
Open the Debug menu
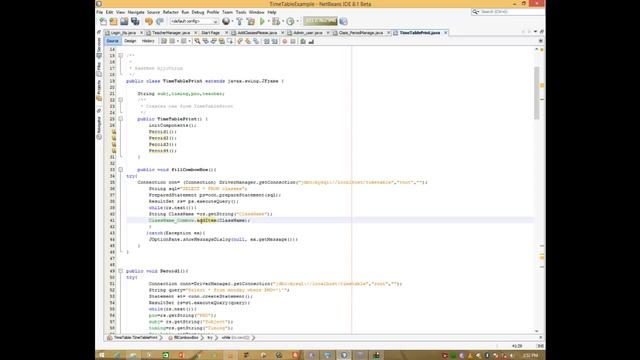(x=198, y=12)
